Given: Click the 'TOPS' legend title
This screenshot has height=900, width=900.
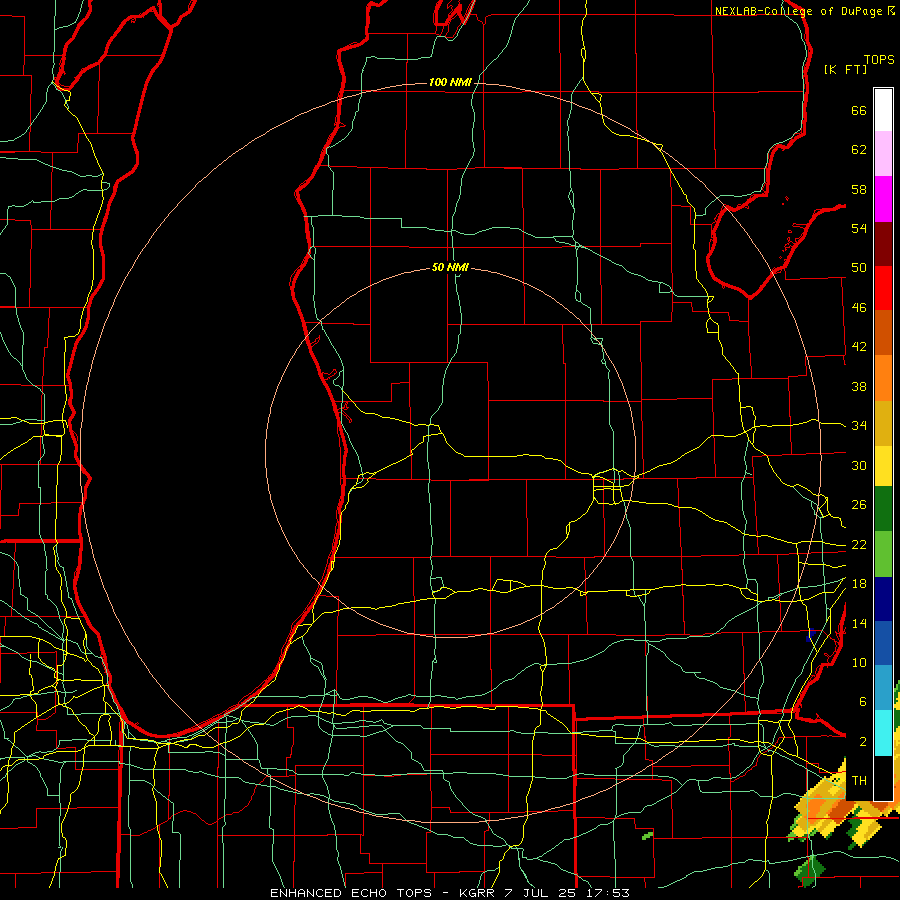Looking at the screenshot, I should pos(879,60).
